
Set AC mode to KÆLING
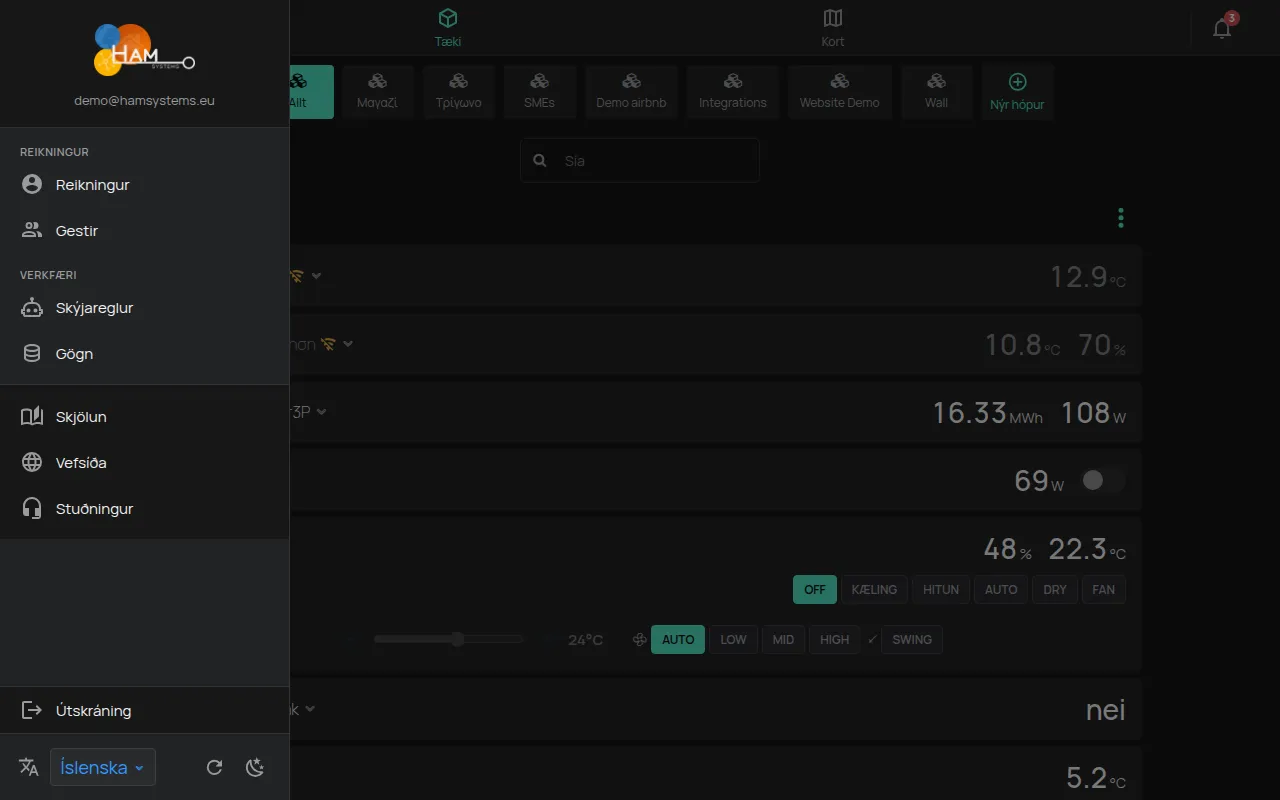(874, 589)
